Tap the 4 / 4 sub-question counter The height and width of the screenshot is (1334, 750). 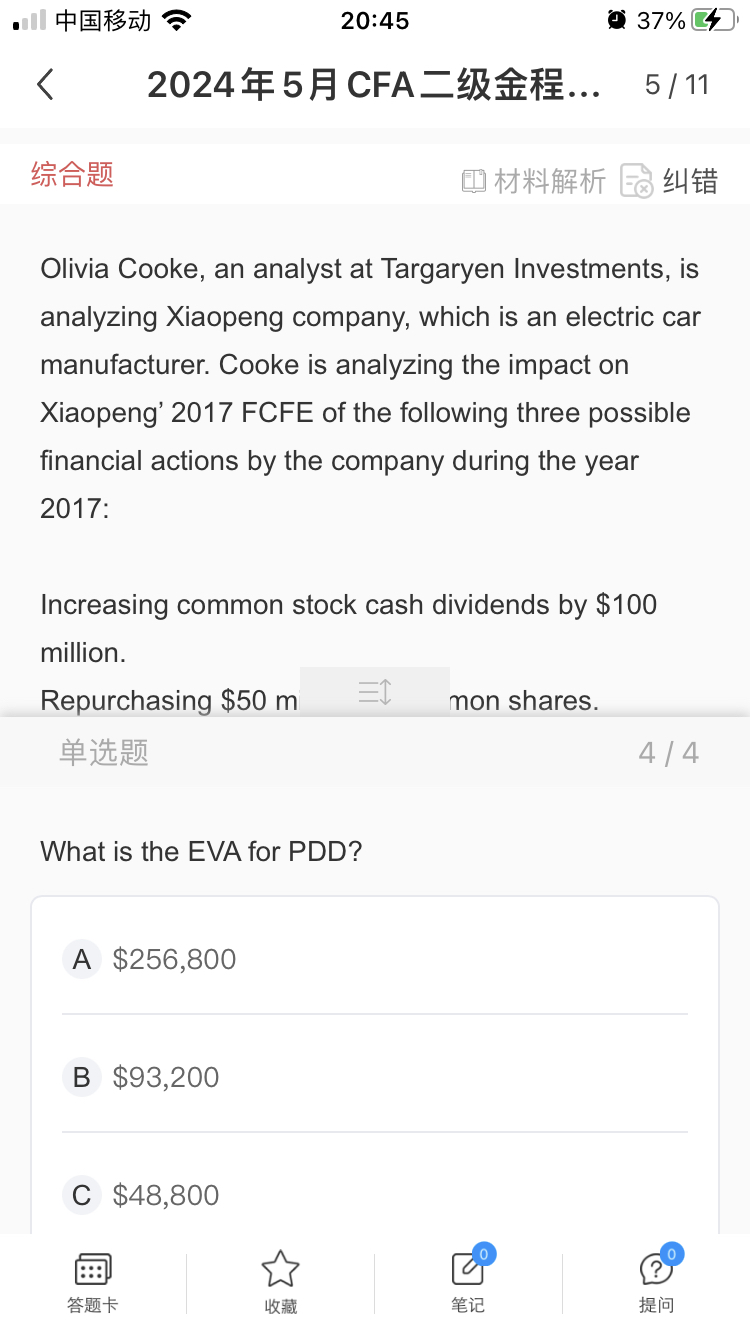[x=668, y=752]
